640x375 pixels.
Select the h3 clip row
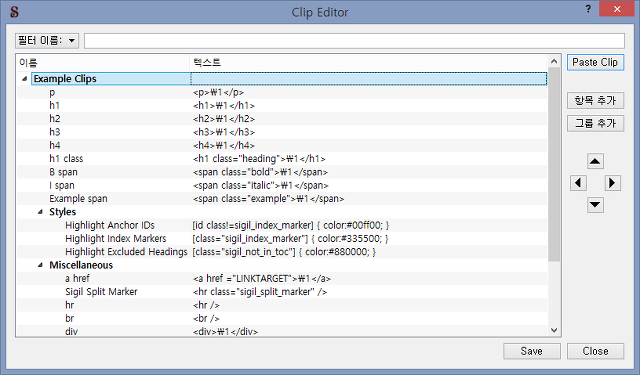(x=282, y=132)
